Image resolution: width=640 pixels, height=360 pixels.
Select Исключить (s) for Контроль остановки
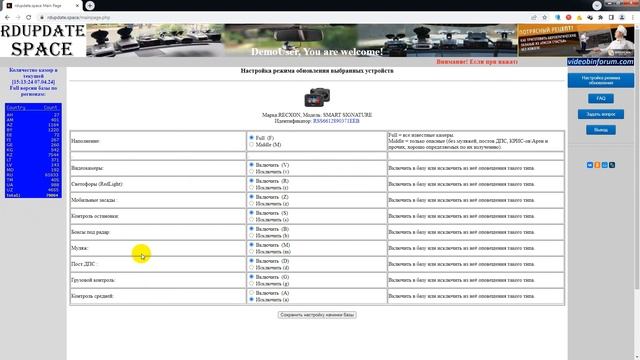[251, 219]
